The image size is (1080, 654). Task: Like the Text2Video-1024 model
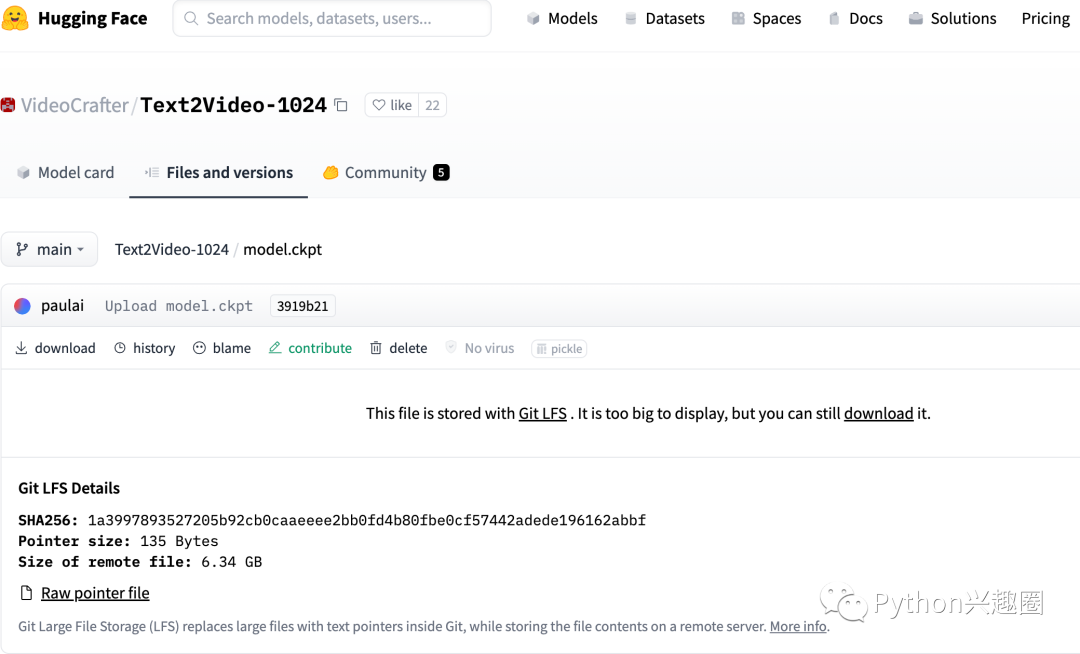(x=392, y=105)
